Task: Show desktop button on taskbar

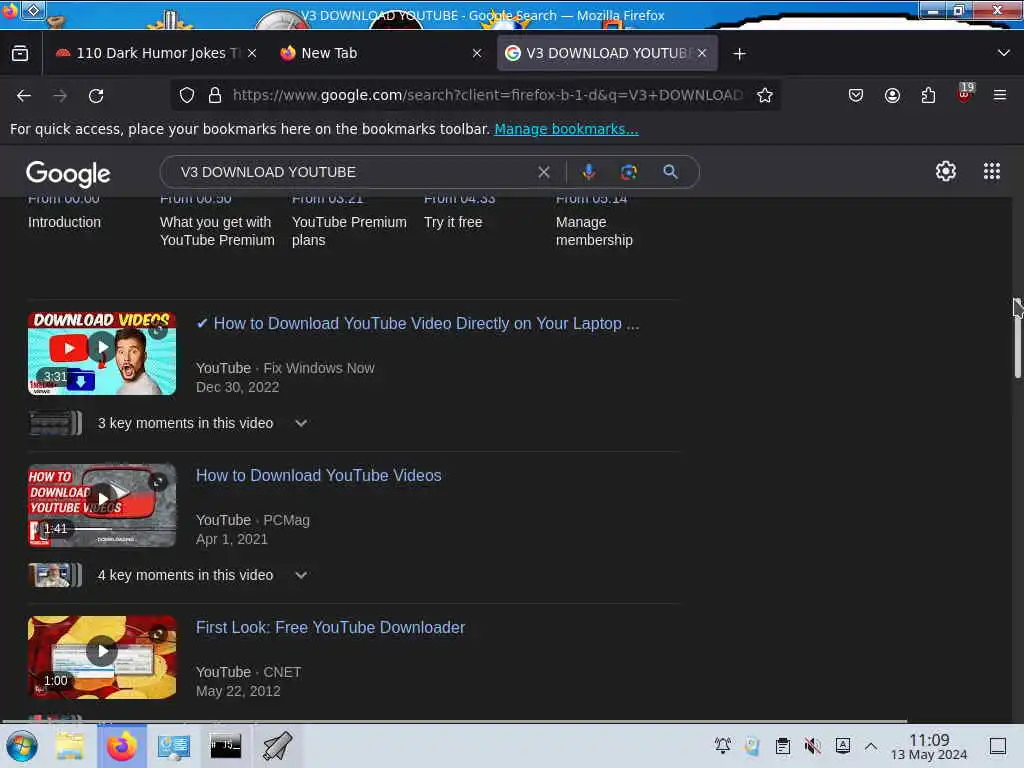Action: tap(998, 746)
